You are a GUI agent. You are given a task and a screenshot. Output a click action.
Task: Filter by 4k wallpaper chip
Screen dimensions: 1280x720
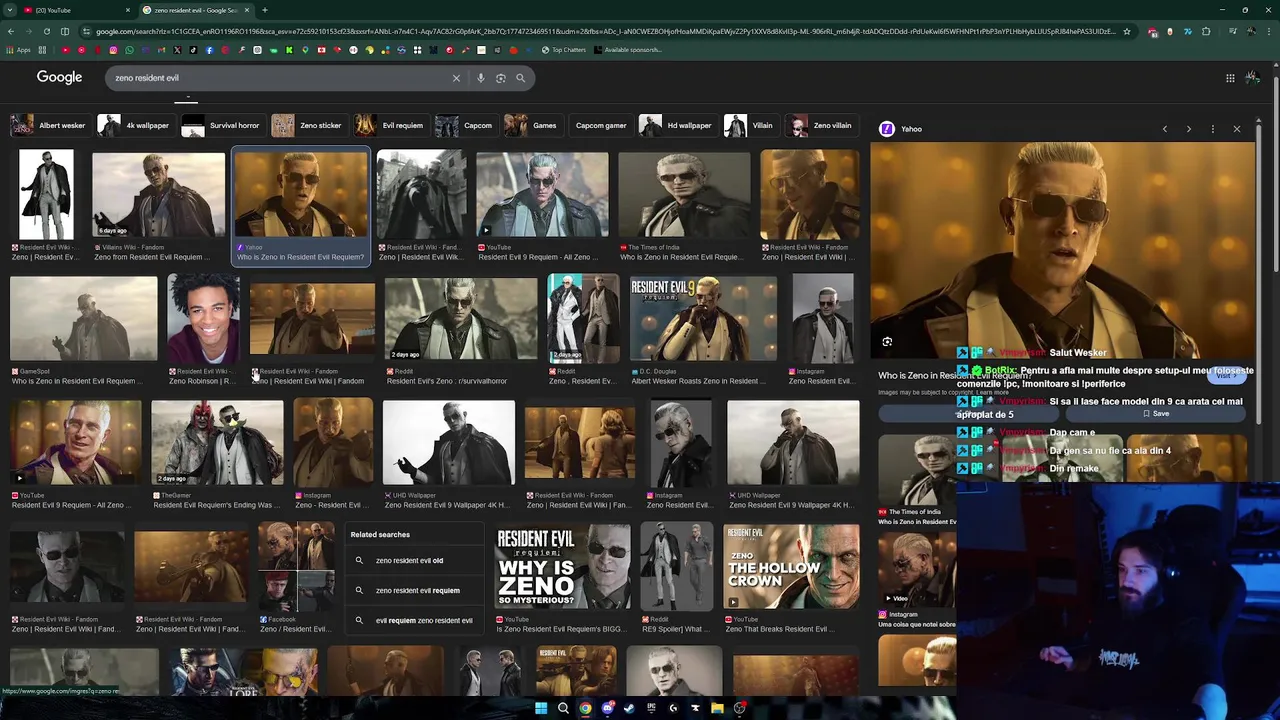coord(134,125)
